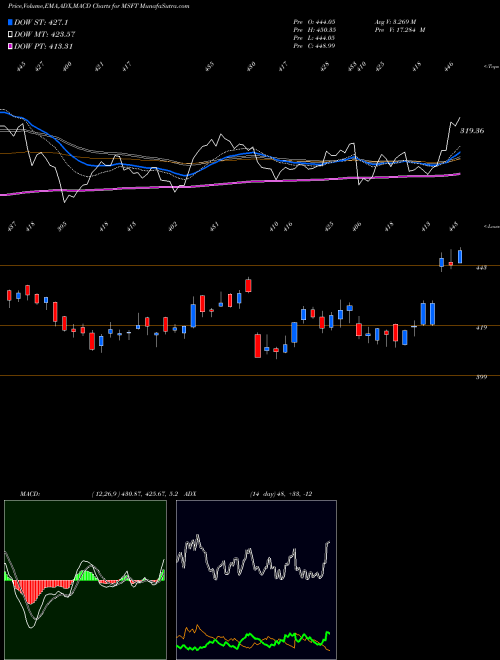
Task: Select the 'DOW ST: 427.1' legend label
Action: point(41,22)
